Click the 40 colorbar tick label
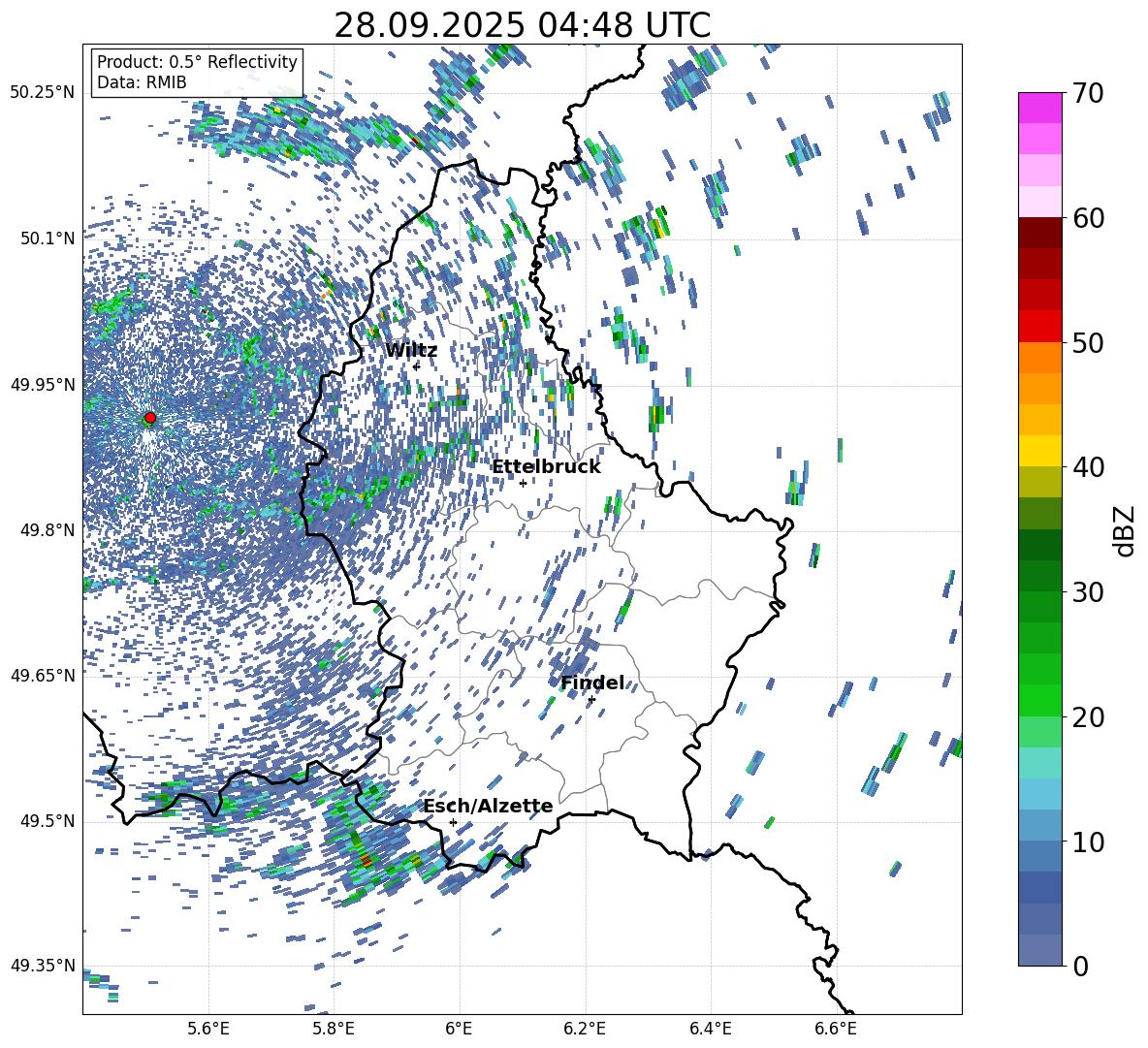The width and height of the screenshot is (1148, 1048). [x=1088, y=467]
